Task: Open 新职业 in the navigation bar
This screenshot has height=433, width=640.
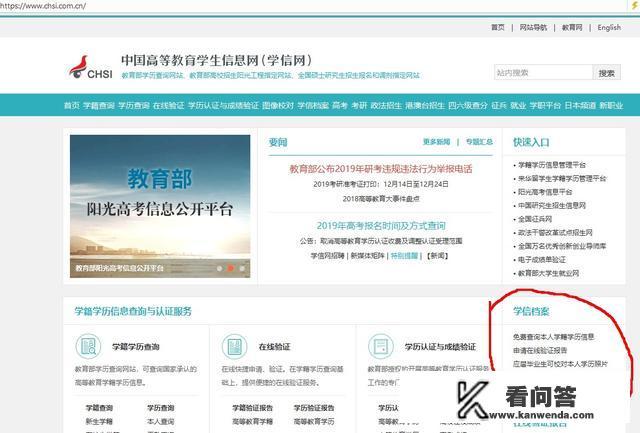Action: (x=611, y=105)
